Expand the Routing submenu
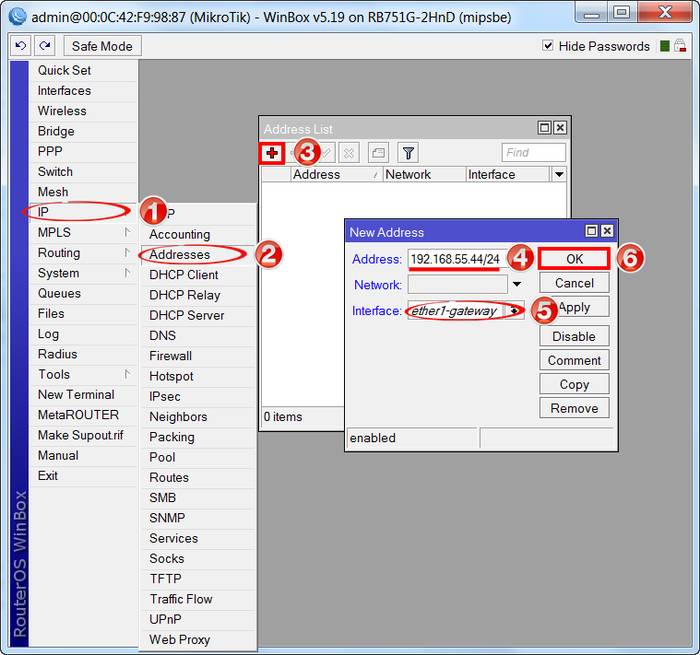700x655 pixels. (73, 253)
